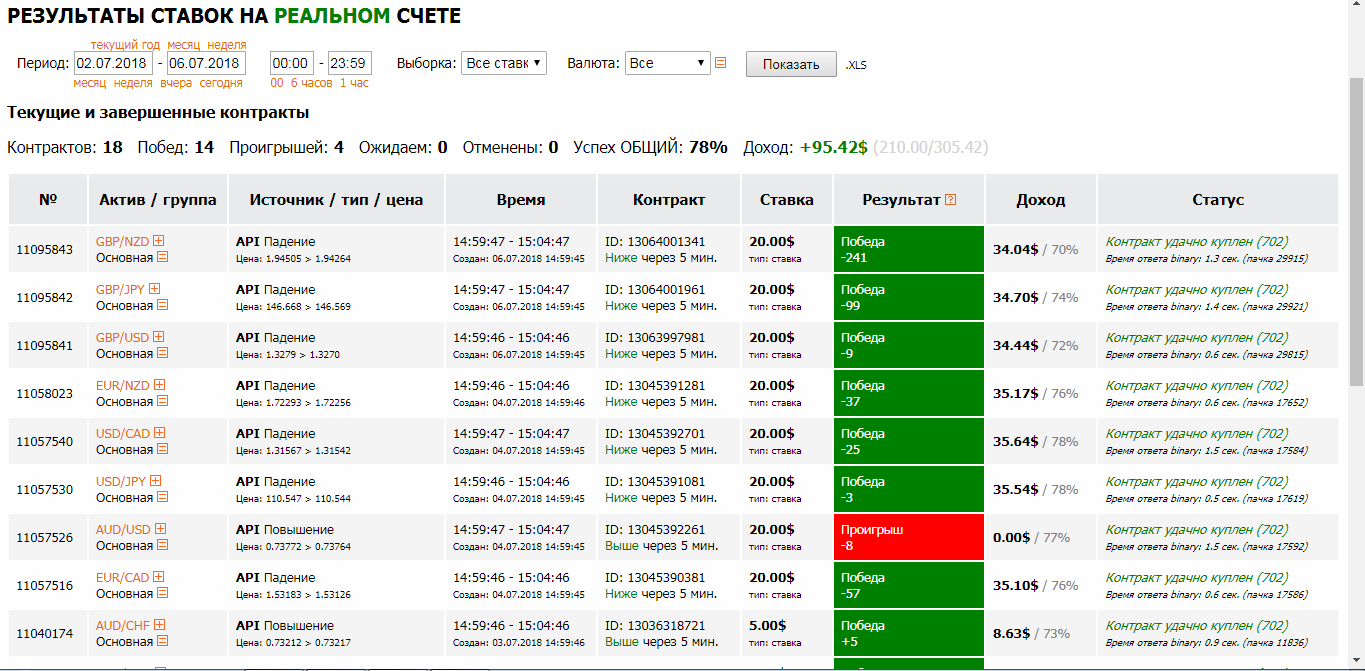Click the end date field 06.07.2018
The height and width of the screenshot is (671, 1365).
pos(206,63)
